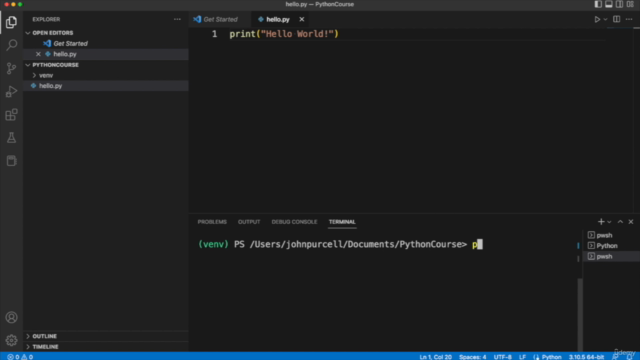Viewport: 640px width, 360px height.
Task: Open the Testing flask view
Action: 11,138
